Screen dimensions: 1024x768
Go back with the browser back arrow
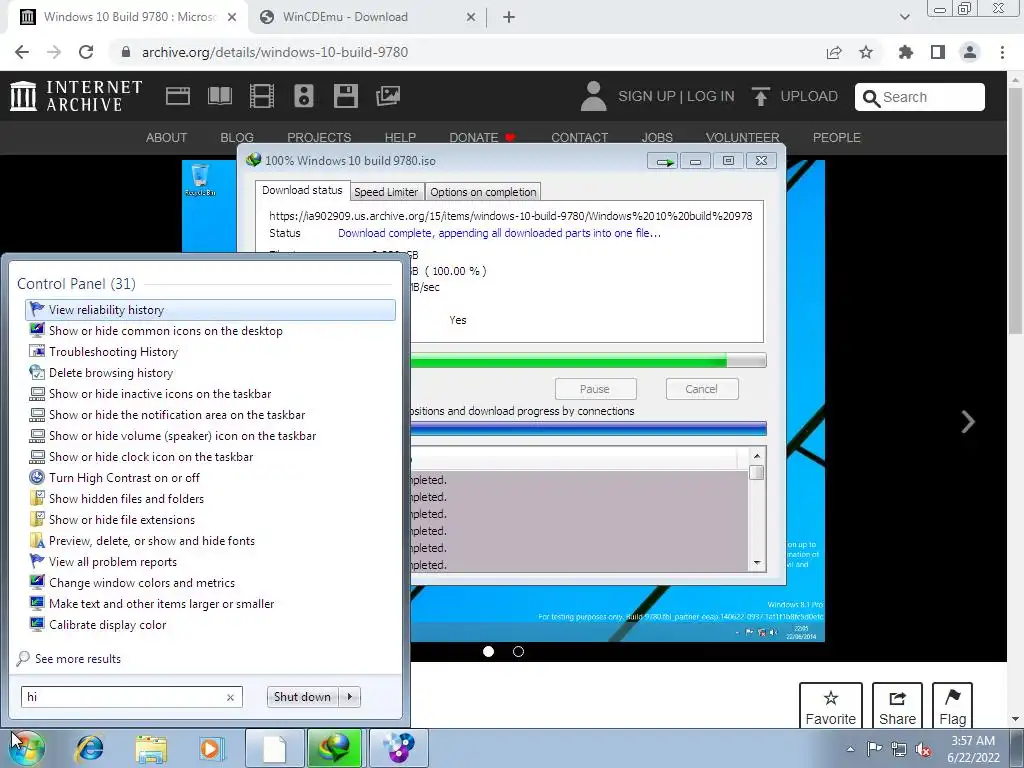pos(22,52)
